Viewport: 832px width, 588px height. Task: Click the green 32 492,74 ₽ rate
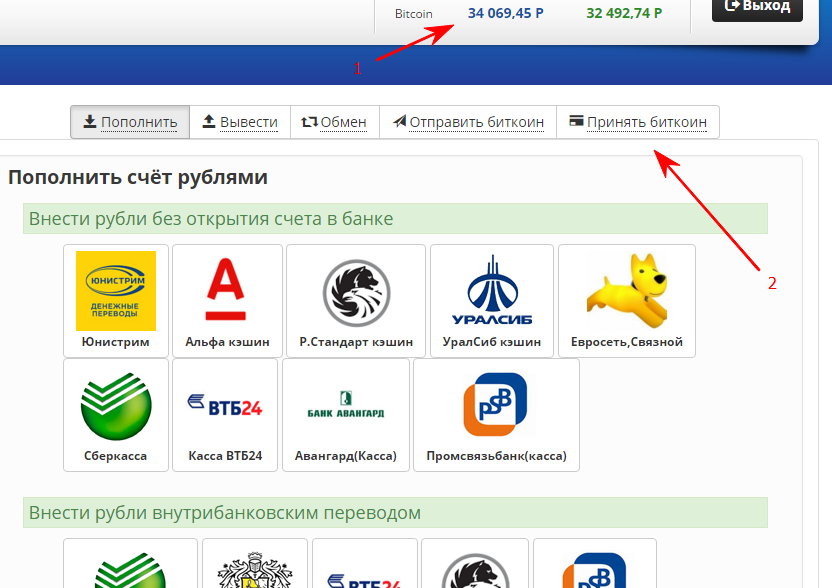point(624,13)
